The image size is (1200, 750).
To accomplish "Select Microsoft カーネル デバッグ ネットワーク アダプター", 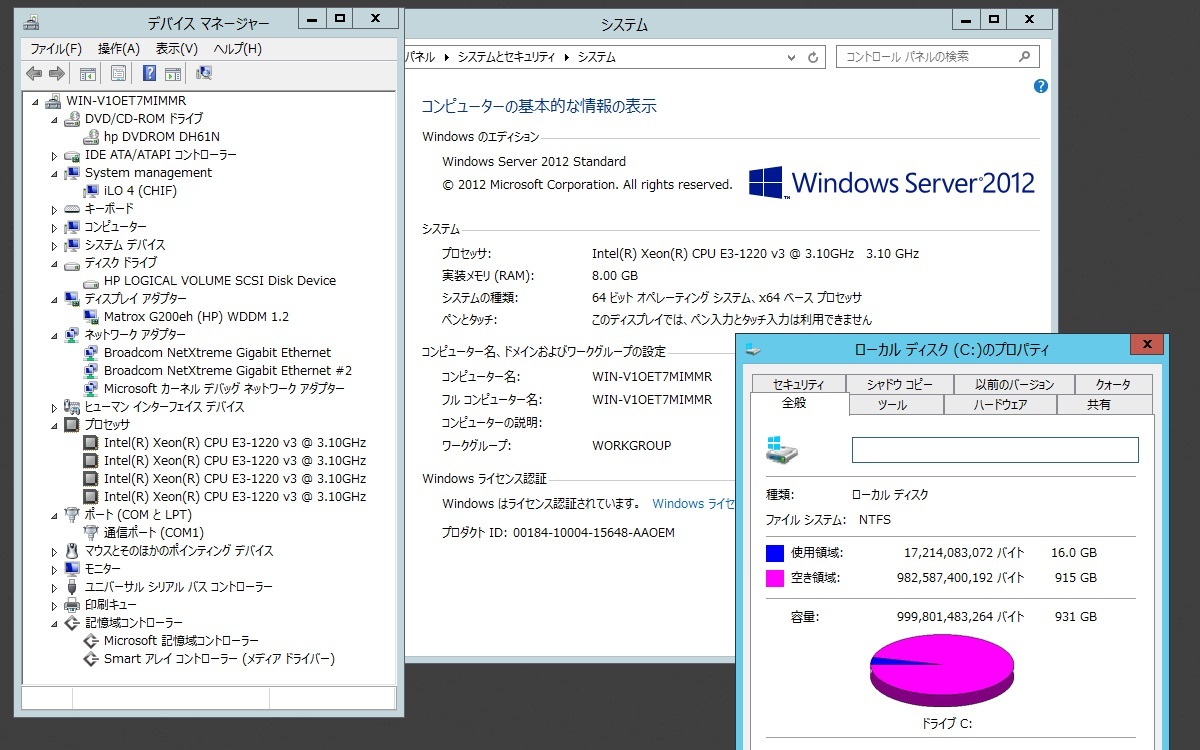I will point(224,389).
